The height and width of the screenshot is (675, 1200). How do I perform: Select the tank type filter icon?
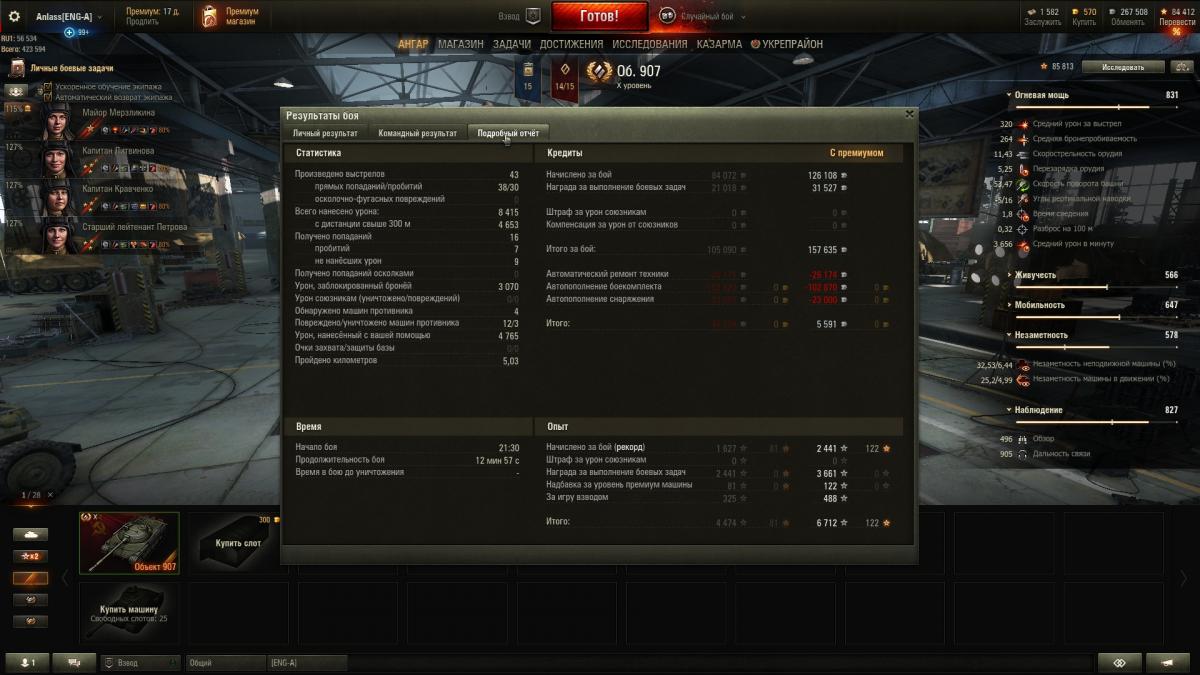point(30,534)
